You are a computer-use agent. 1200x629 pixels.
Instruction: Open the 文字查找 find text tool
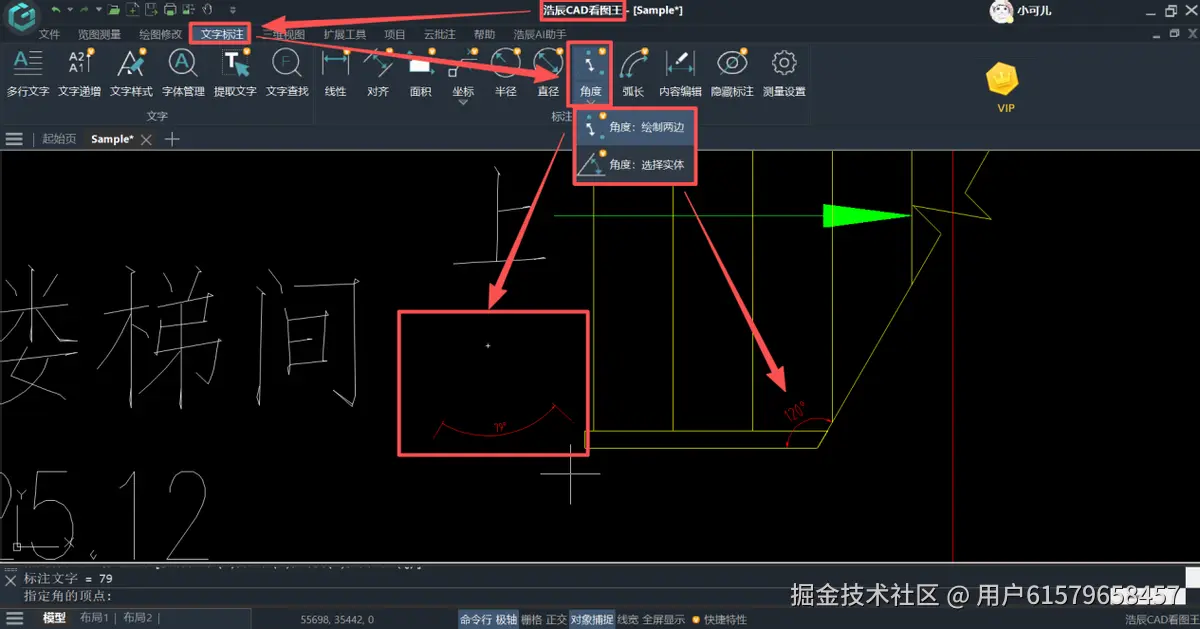click(287, 73)
